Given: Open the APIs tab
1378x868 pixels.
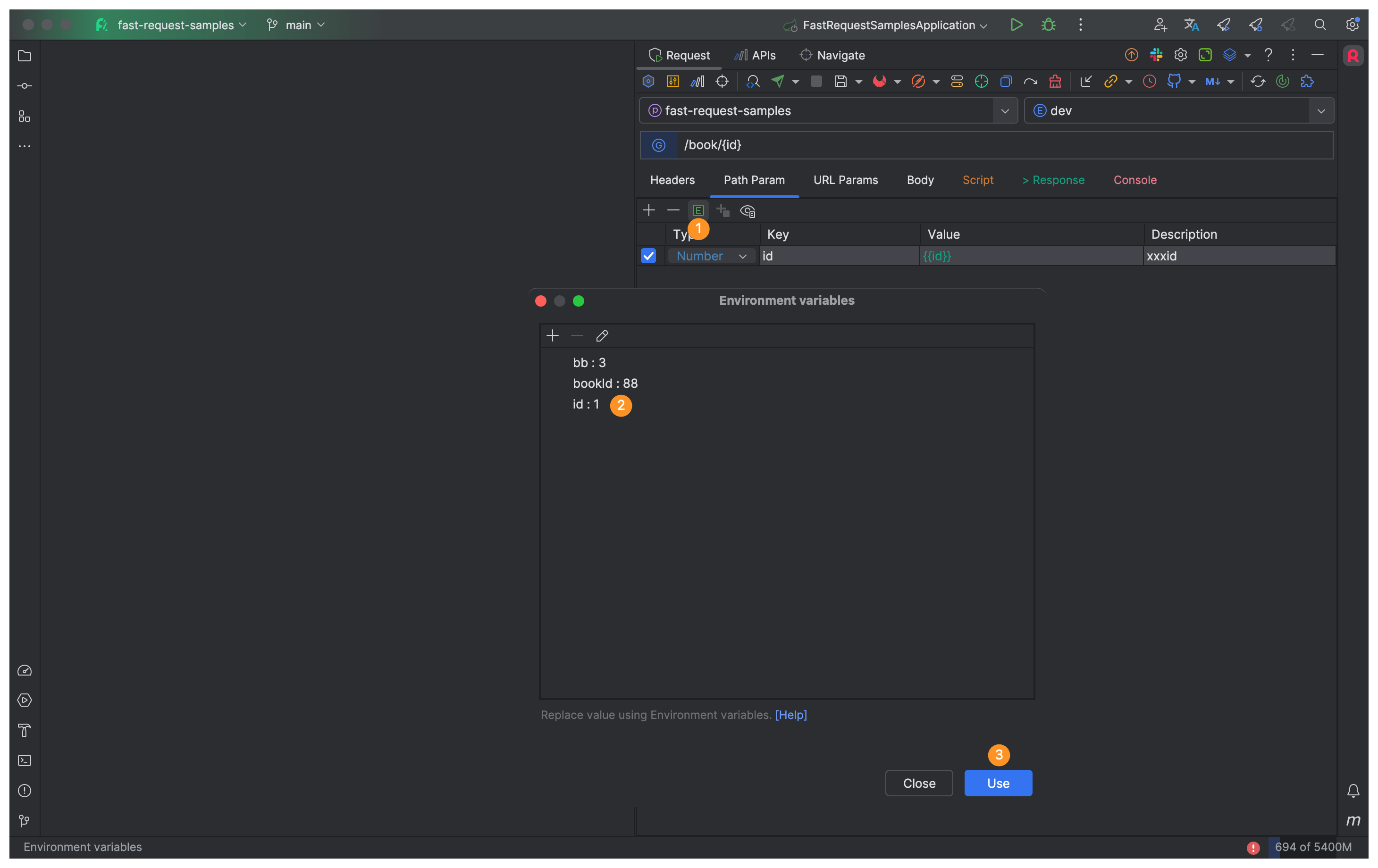Looking at the screenshot, I should pyautogui.click(x=756, y=56).
